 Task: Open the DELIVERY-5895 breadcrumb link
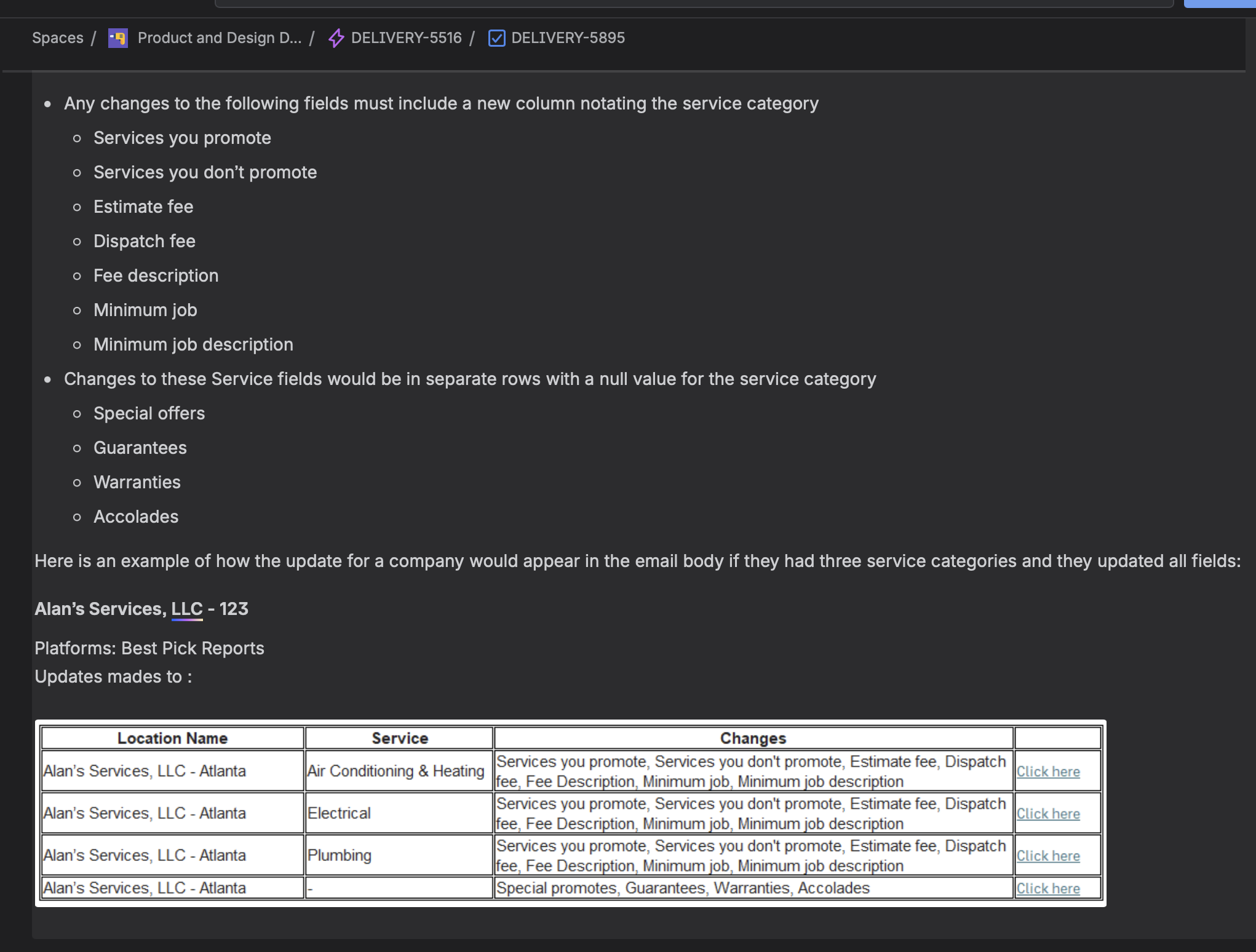[x=568, y=38]
